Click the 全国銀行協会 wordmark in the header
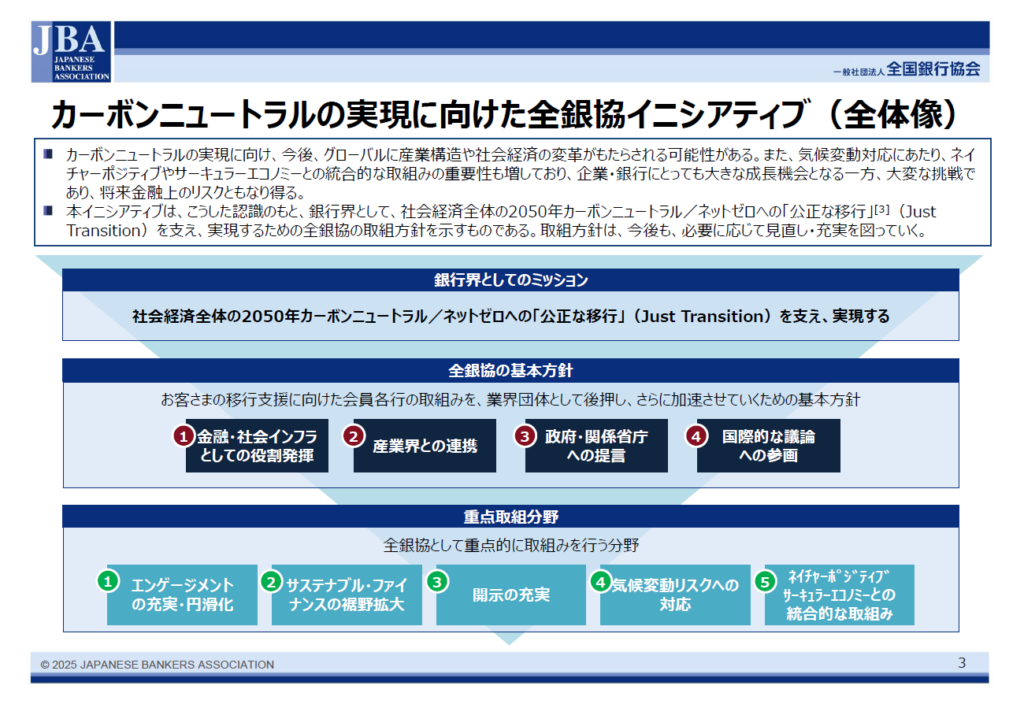This screenshot has height=704, width=1024. point(933,69)
